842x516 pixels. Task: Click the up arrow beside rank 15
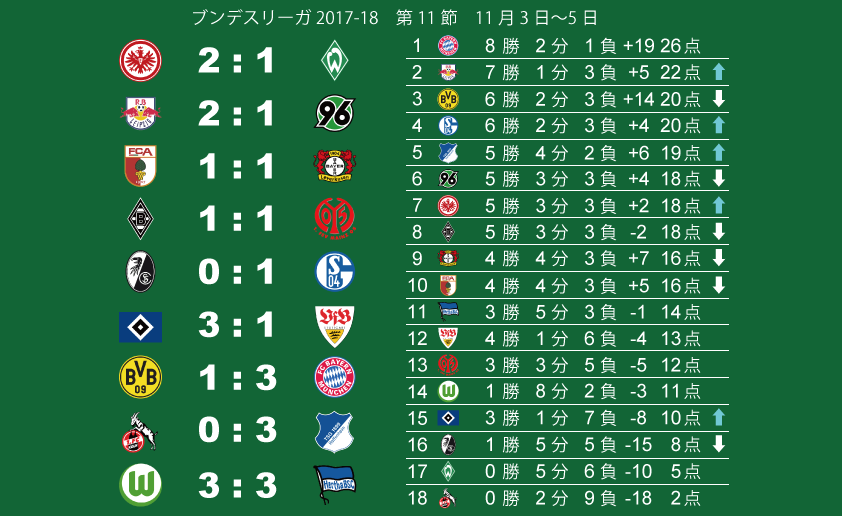pyautogui.click(x=718, y=418)
